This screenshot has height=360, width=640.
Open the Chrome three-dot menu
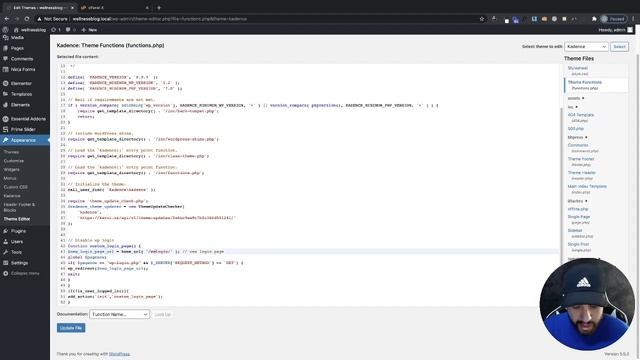coord(633,19)
